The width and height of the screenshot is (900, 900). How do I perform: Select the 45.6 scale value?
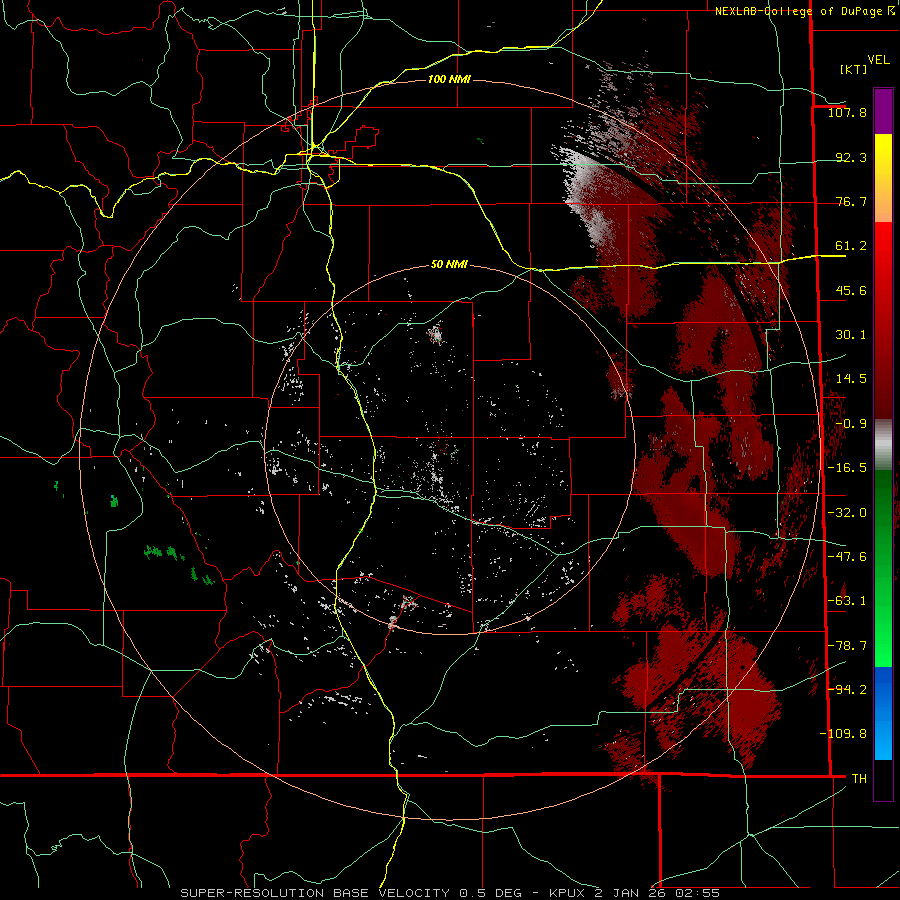pos(851,290)
